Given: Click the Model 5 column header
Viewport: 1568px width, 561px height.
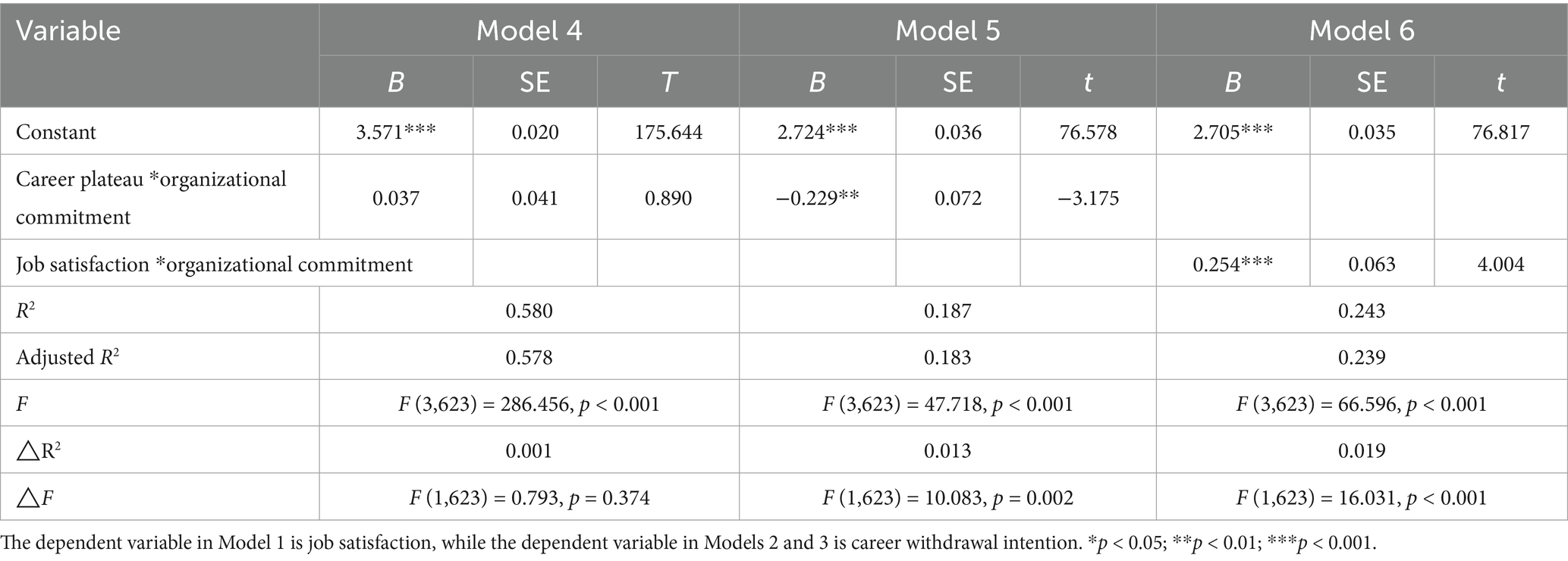Looking at the screenshot, I should pos(947,31).
